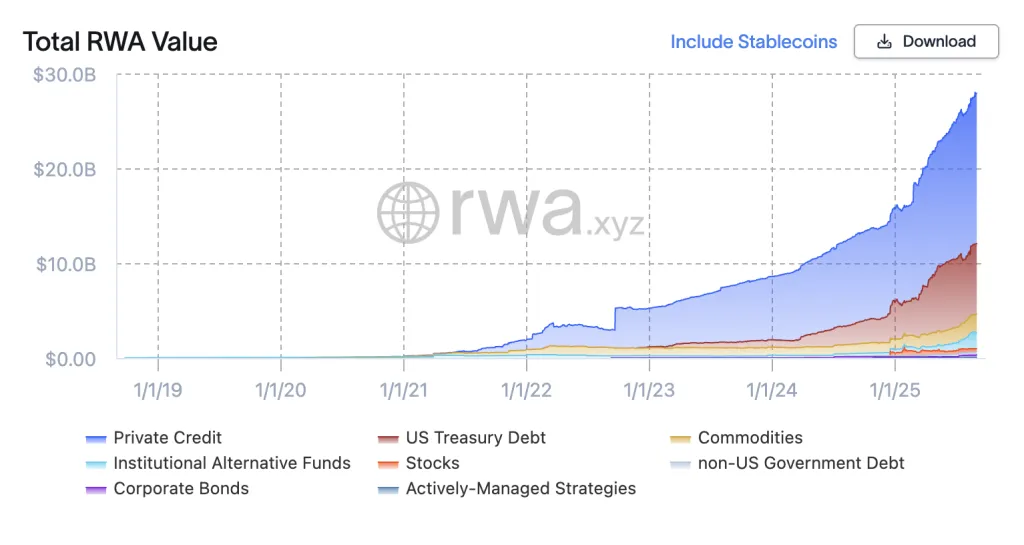The width and height of the screenshot is (1024, 545).
Task: Click the rwa.xyz globe watermark icon
Action: (x=408, y=212)
